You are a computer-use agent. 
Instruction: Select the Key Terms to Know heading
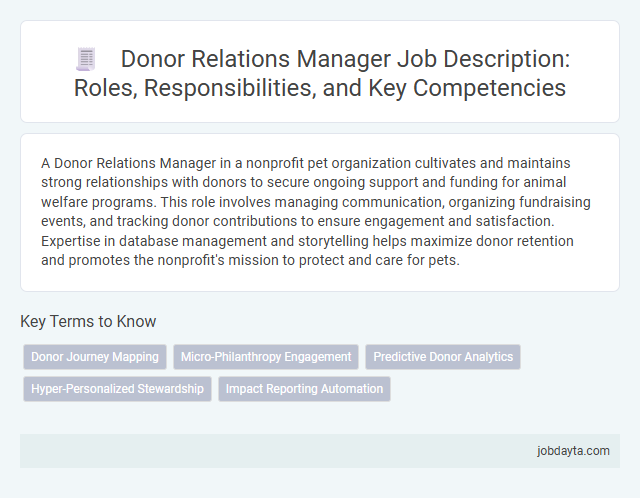pos(88,321)
